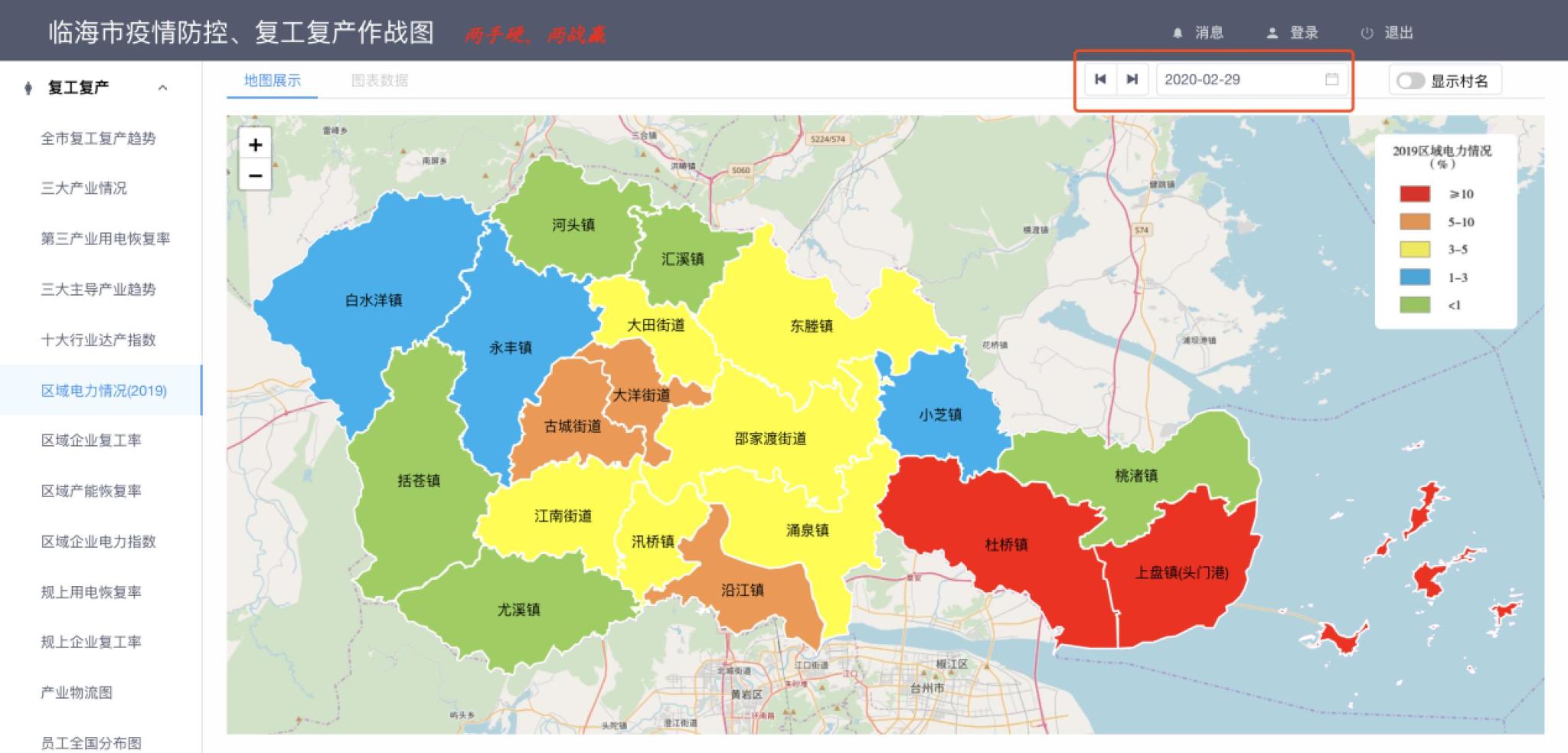Click the red ≥10 legend swatch
Screen dimensions: 1568x753
1414,195
